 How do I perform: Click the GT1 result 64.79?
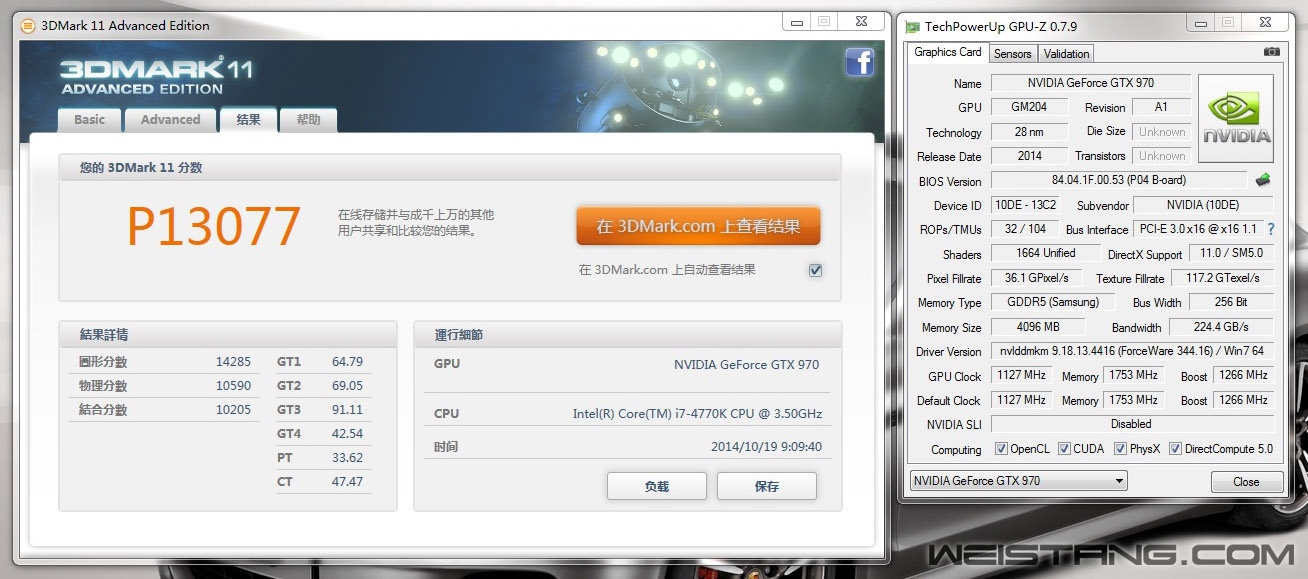tap(347, 362)
